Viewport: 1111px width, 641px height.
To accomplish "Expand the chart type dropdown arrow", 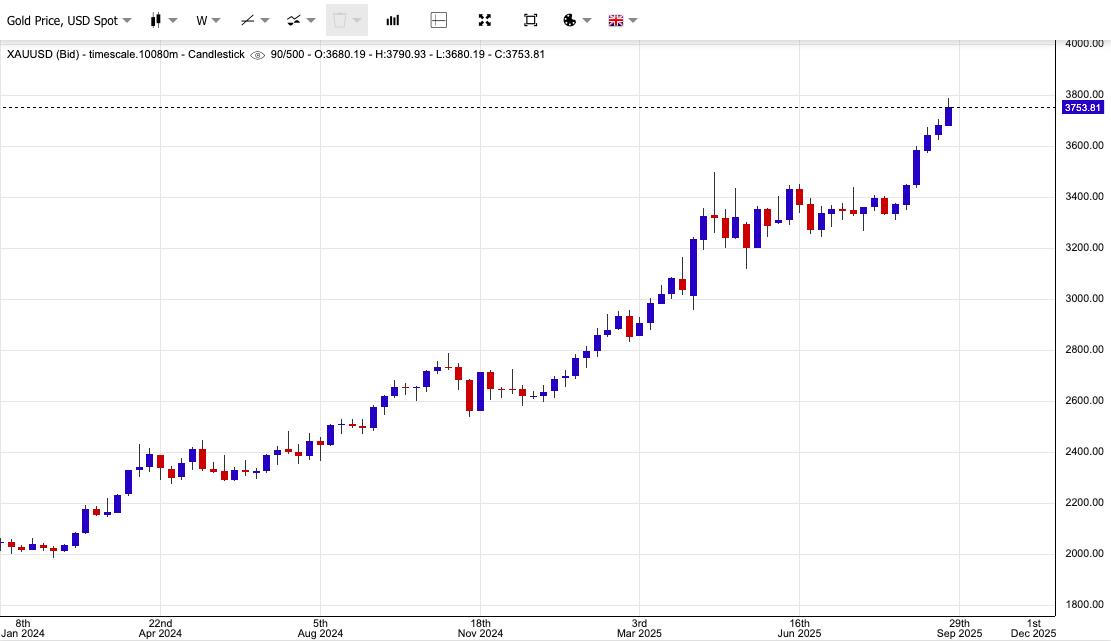I will point(173,21).
